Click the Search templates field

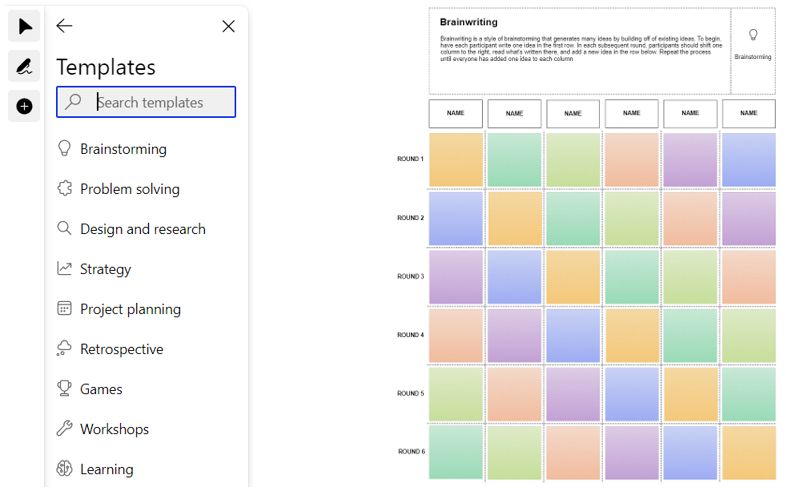point(160,102)
